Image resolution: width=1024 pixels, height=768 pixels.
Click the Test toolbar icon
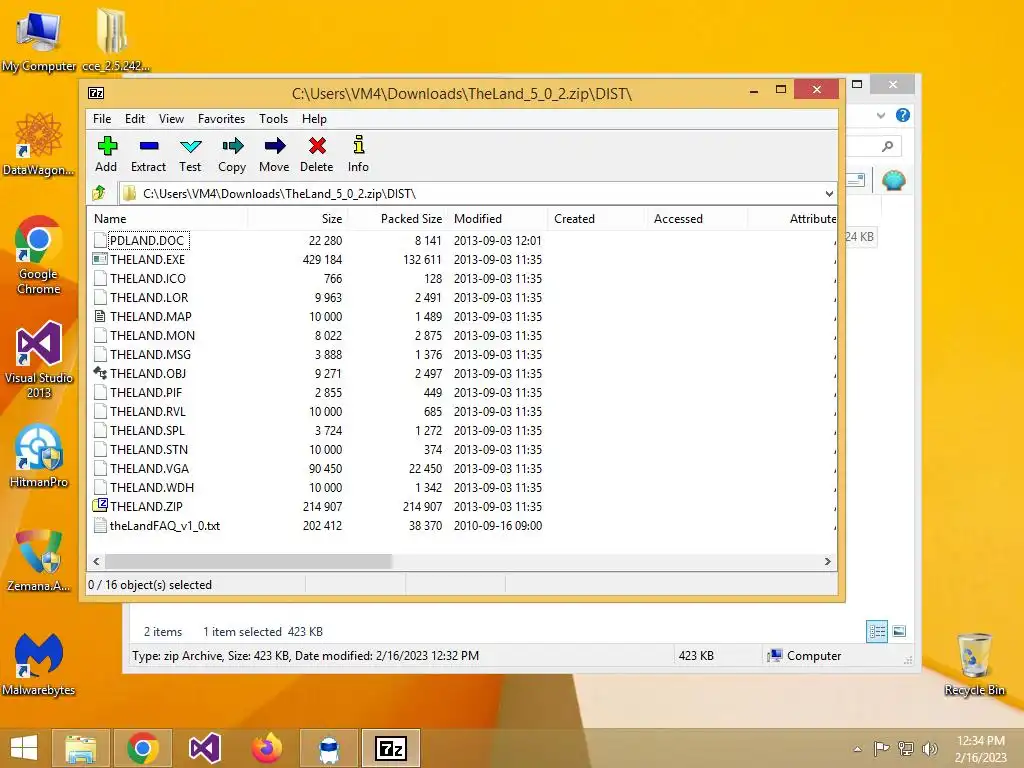coord(191,146)
